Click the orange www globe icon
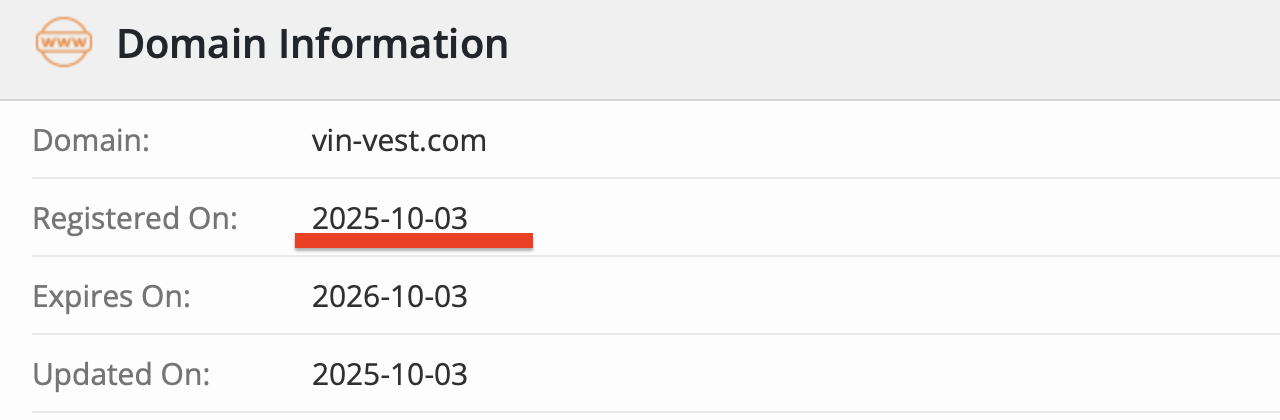The height and width of the screenshot is (420, 1280). tap(63, 44)
